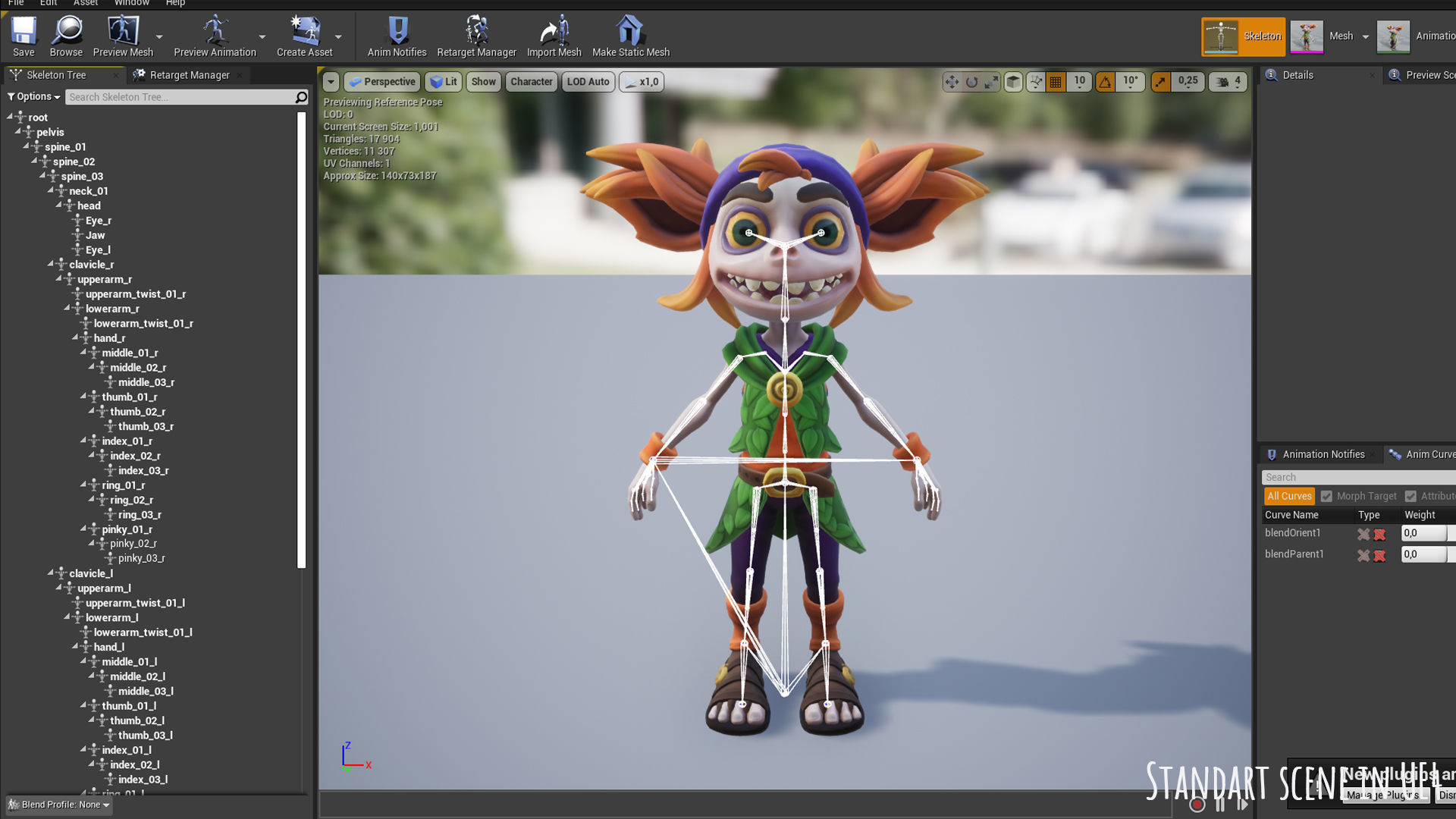Image resolution: width=1456 pixels, height=819 pixels.
Task: Open the scale snap 0,25 dropdown
Action: pyautogui.click(x=1188, y=82)
